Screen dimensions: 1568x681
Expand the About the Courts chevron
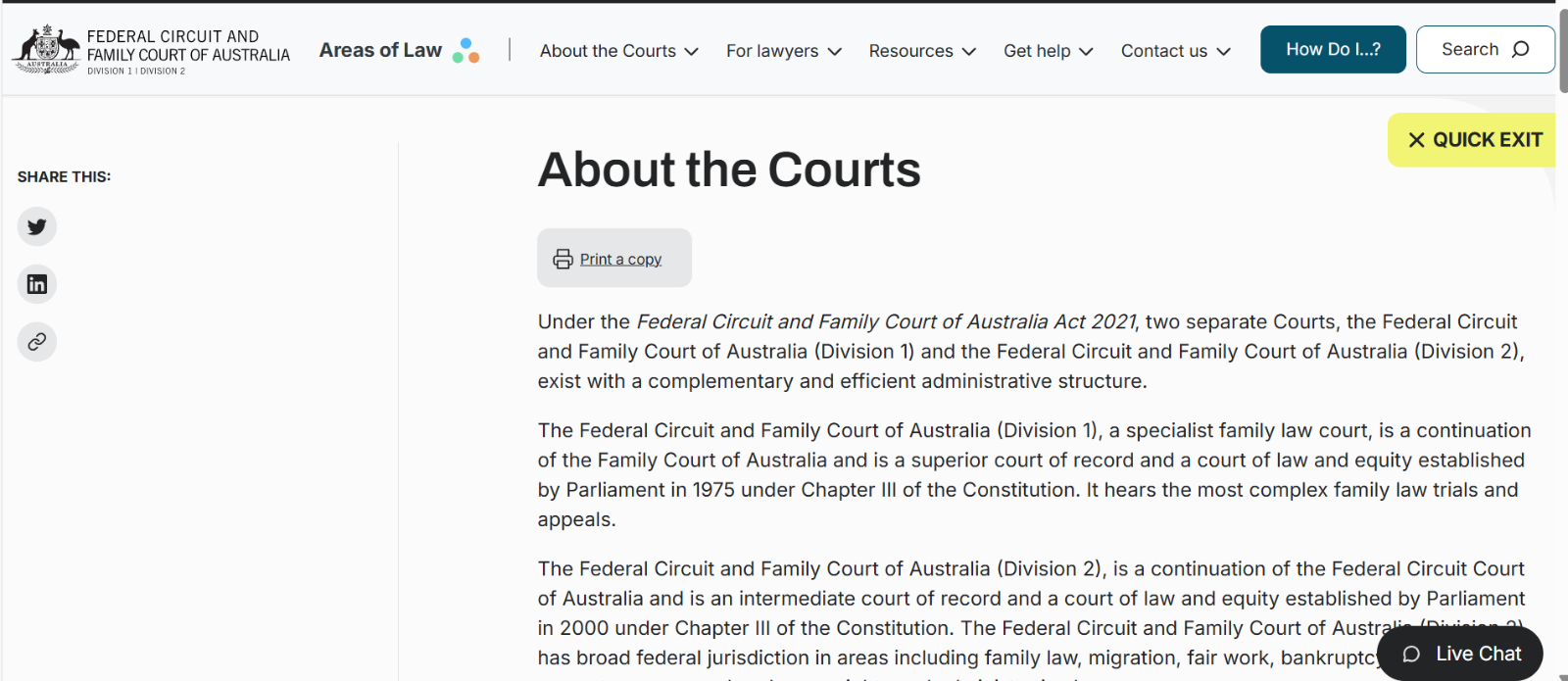tap(692, 52)
